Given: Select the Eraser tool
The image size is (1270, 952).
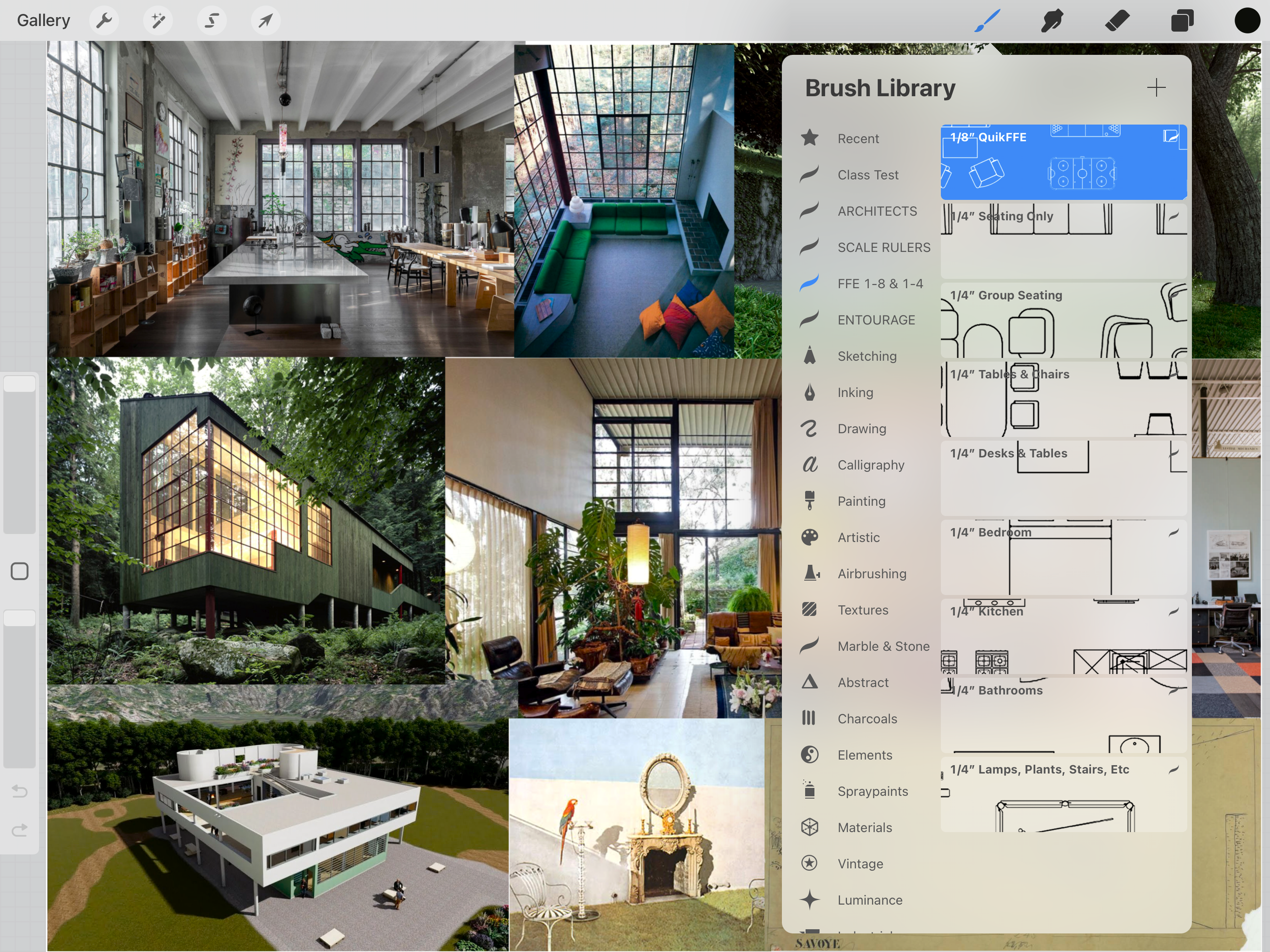Looking at the screenshot, I should (1117, 21).
